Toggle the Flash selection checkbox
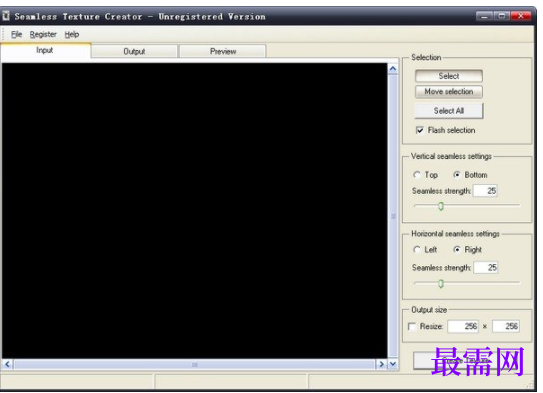The width and height of the screenshot is (543, 393). pyautogui.click(x=420, y=131)
